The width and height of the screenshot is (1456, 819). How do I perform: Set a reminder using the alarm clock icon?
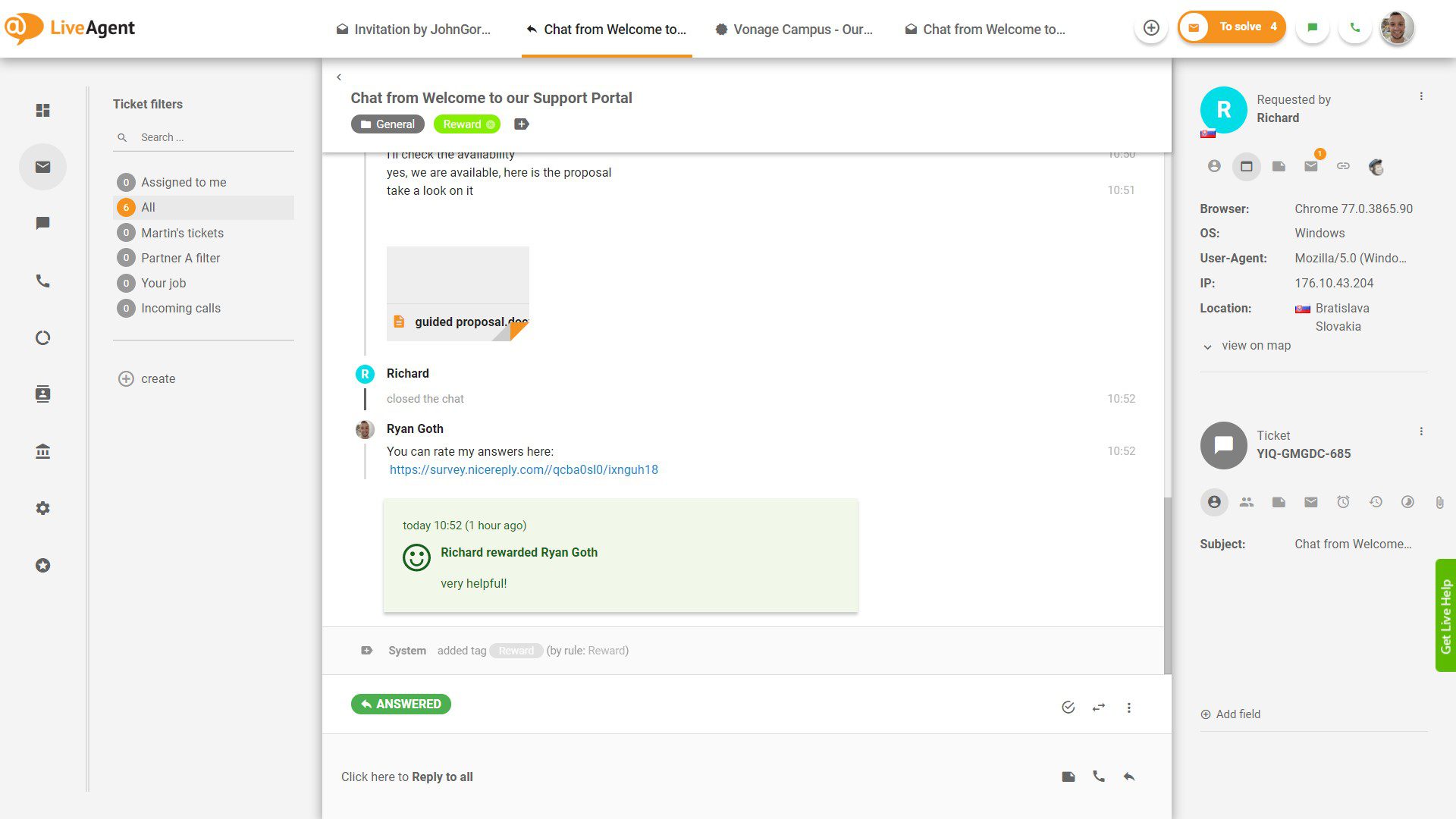(1343, 502)
